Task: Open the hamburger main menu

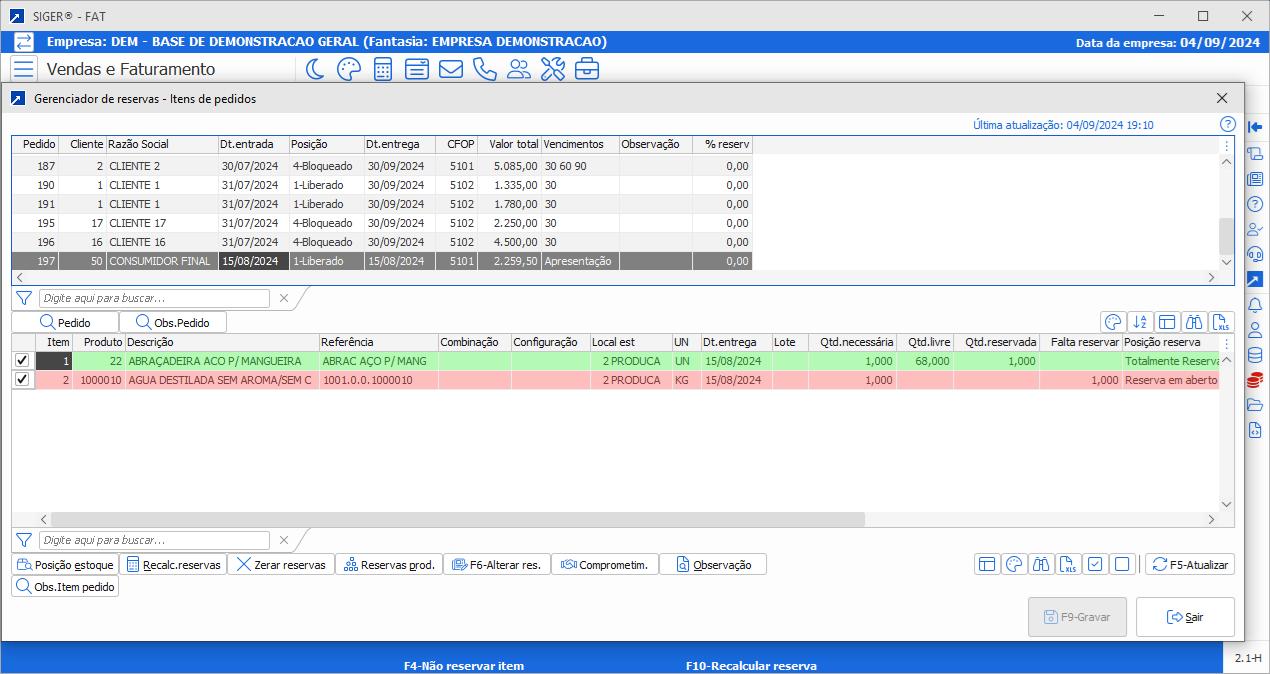Action: pos(23,69)
